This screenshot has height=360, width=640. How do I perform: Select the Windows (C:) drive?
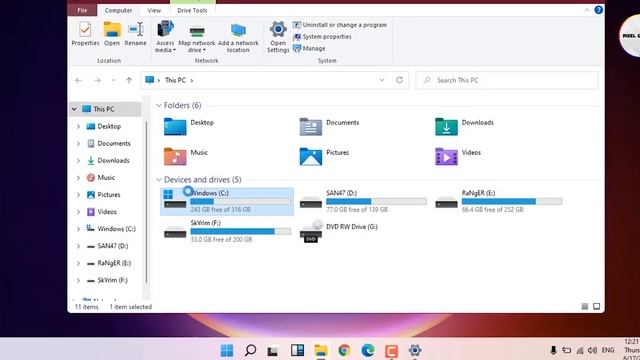(x=227, y=201)
